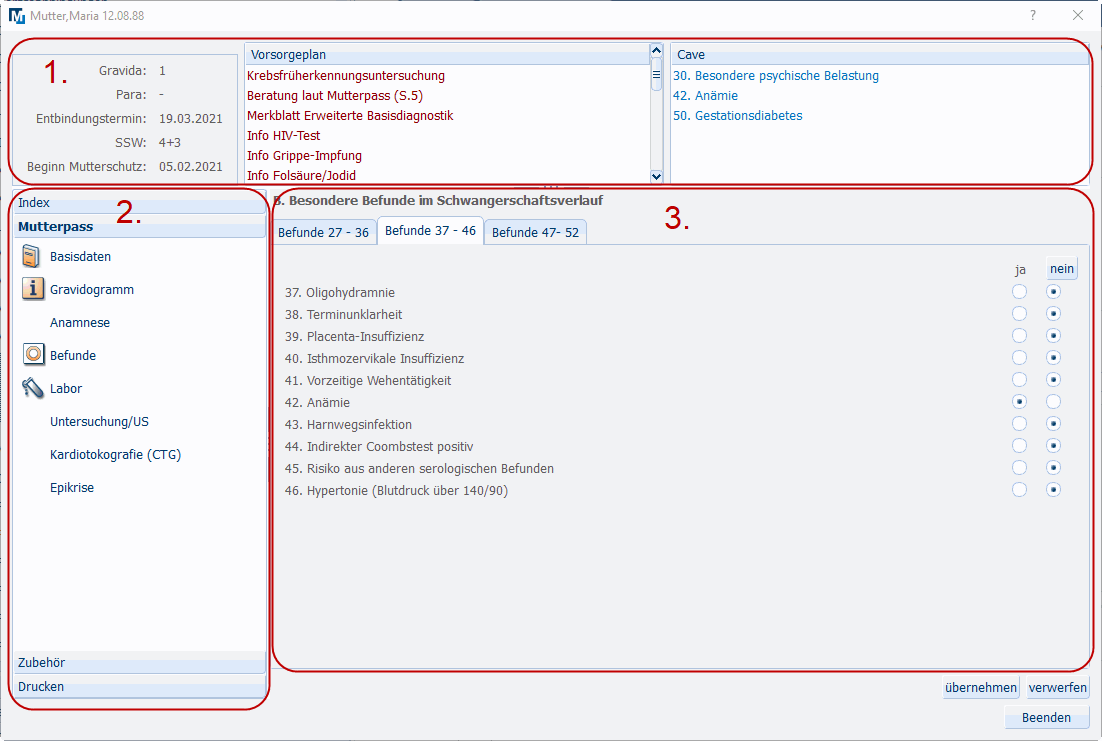Select 'ja' for 42. Anämie
Viewport: 1102px width, 741px height.
pos(1019,401)
